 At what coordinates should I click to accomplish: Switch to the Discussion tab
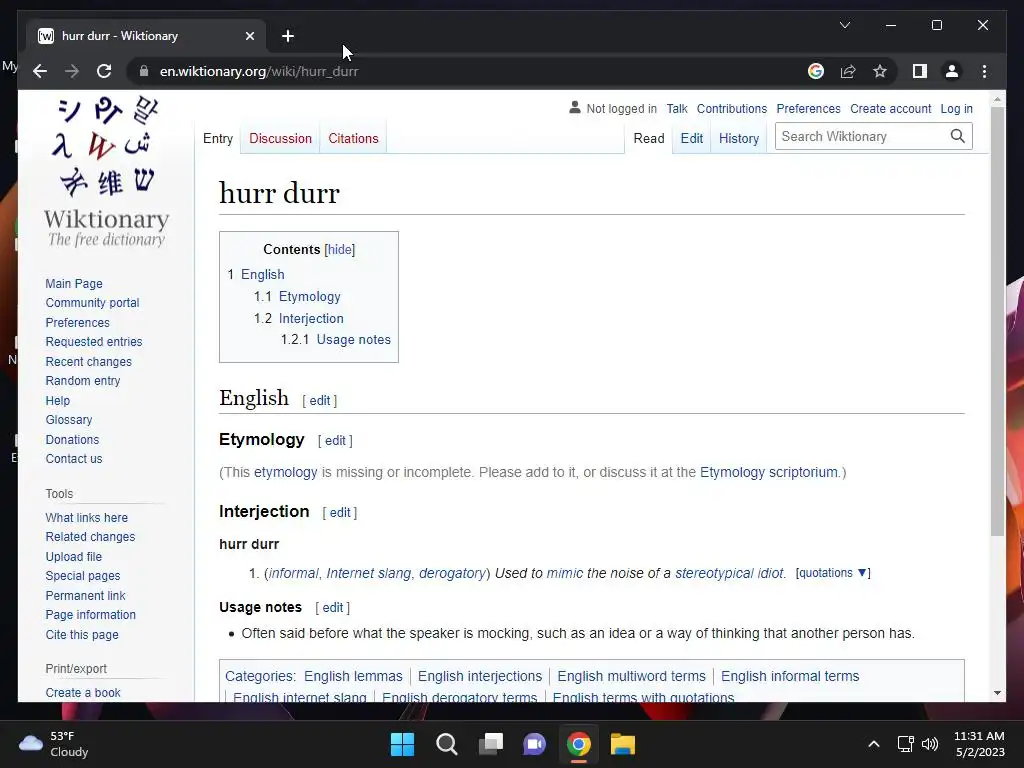[280, 138]
